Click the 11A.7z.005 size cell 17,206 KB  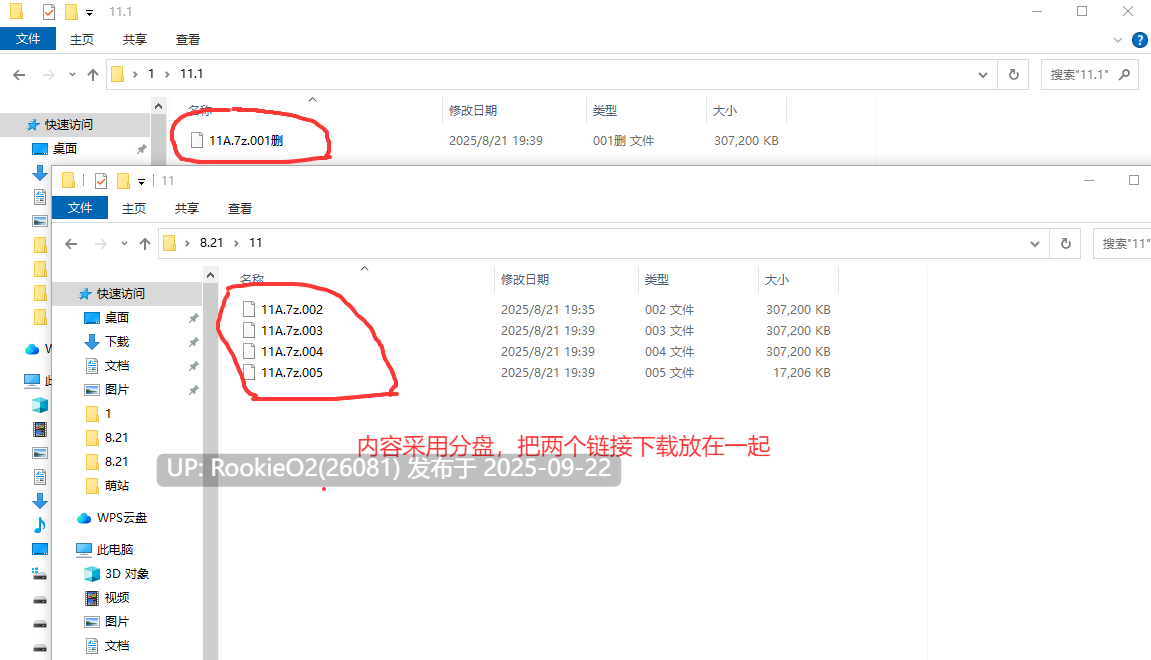[x=802, y=372]
